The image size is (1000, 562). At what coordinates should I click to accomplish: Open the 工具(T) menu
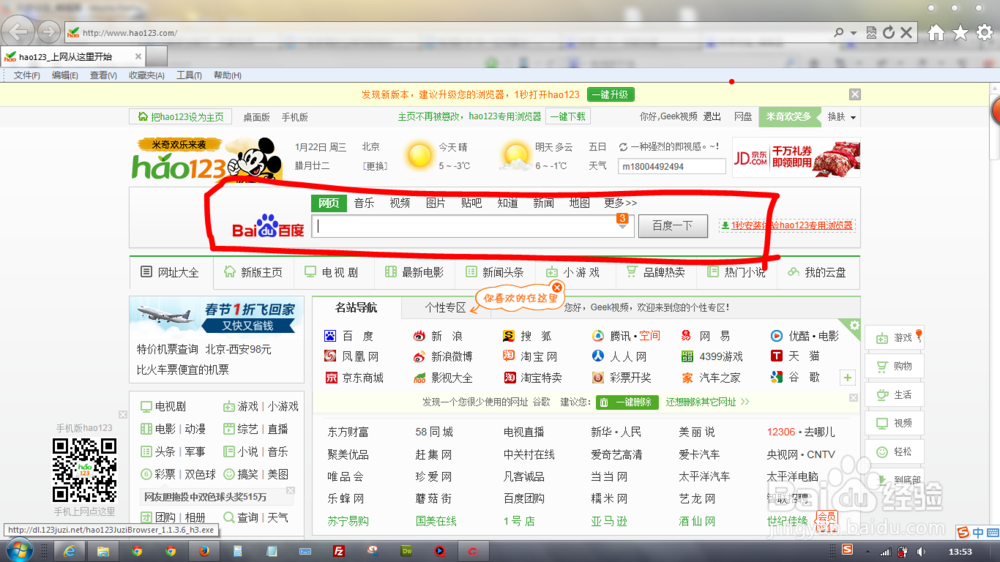click(x=189, y=75)
